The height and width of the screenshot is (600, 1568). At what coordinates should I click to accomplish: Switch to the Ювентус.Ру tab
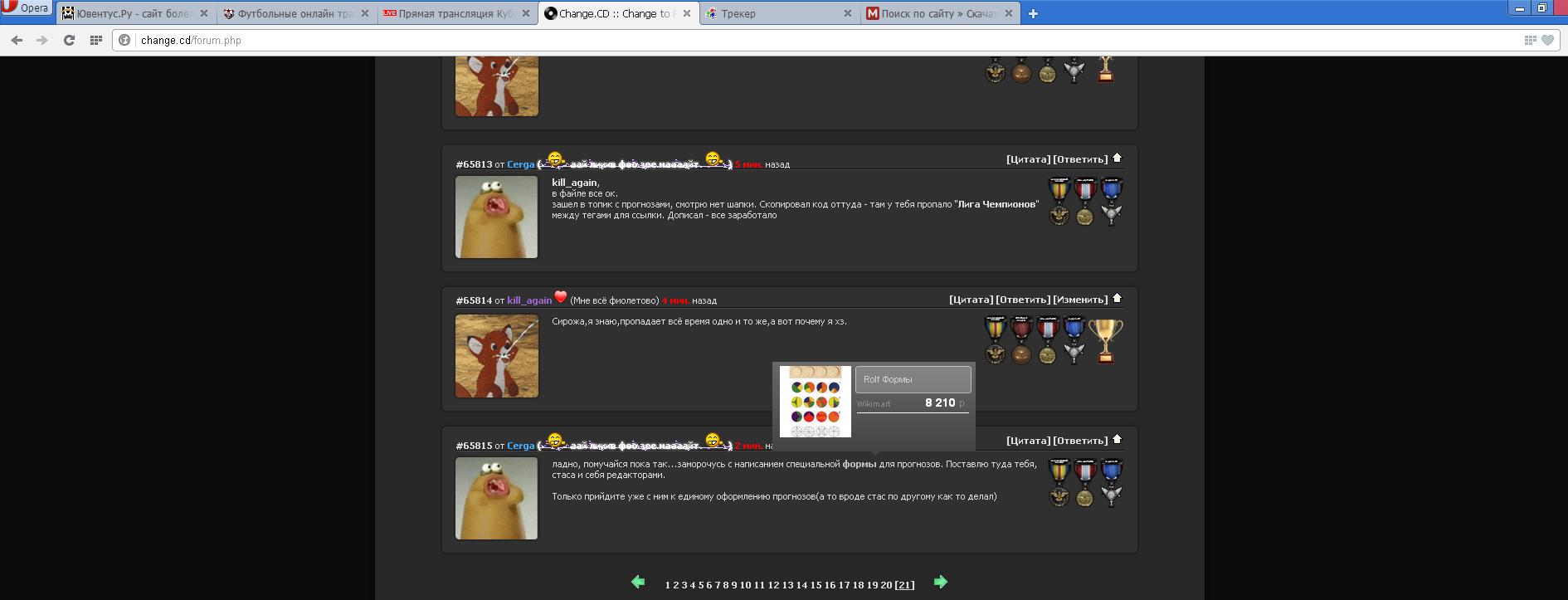[x=136, y=13]
